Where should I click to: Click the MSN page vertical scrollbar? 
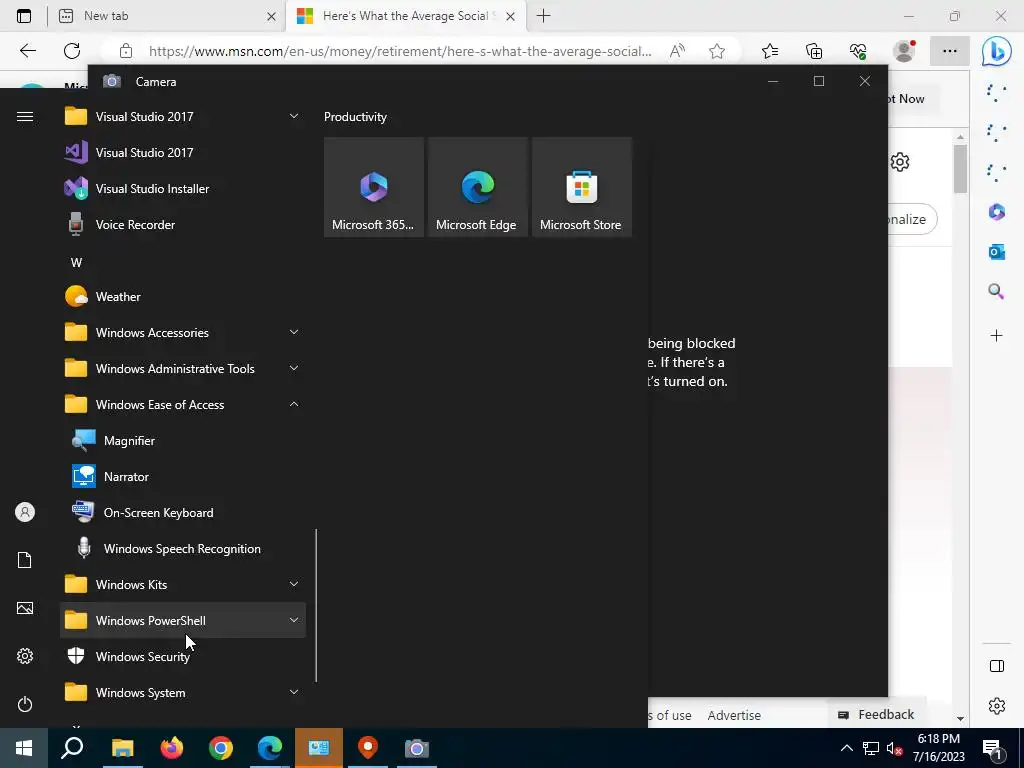(x=960, y=168)
